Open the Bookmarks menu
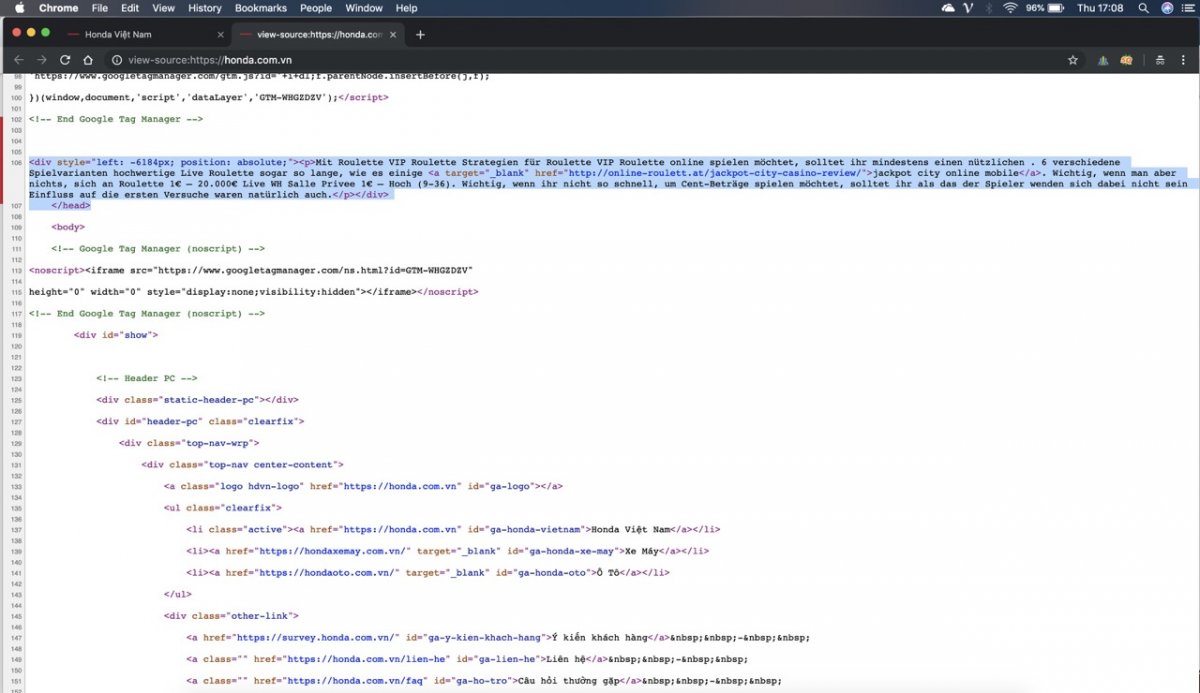 260,8
